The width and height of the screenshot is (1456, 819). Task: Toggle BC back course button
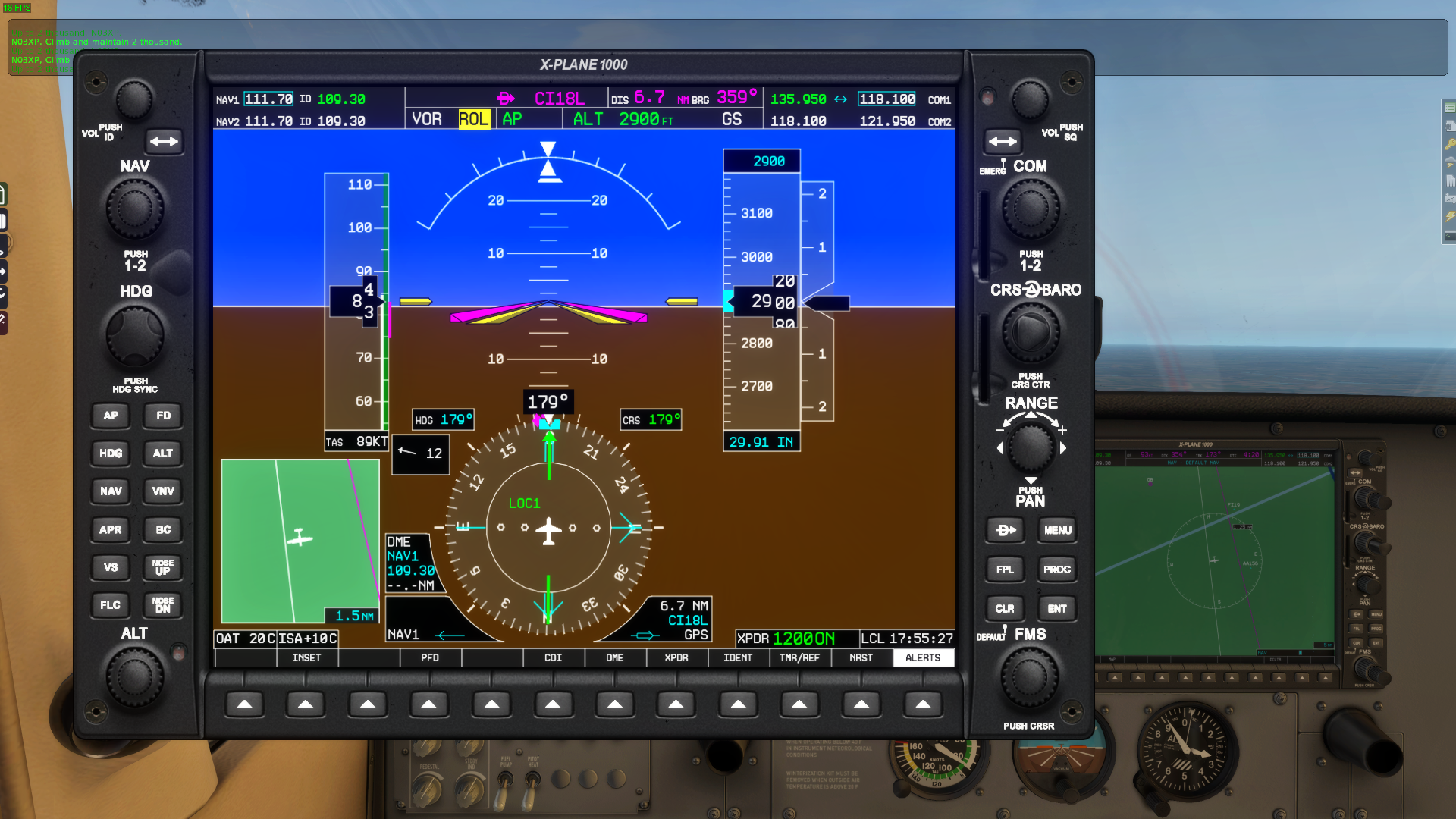click(x=163, y=529)
